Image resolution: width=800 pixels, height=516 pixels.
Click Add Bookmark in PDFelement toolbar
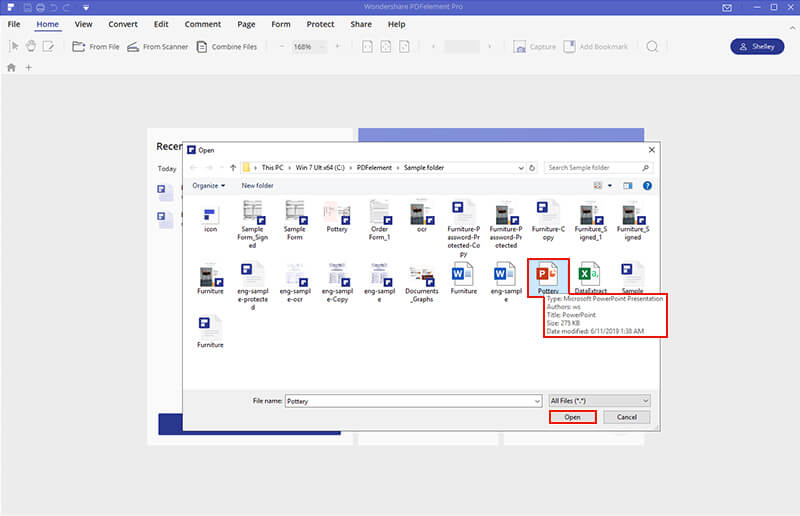[595, 46]
